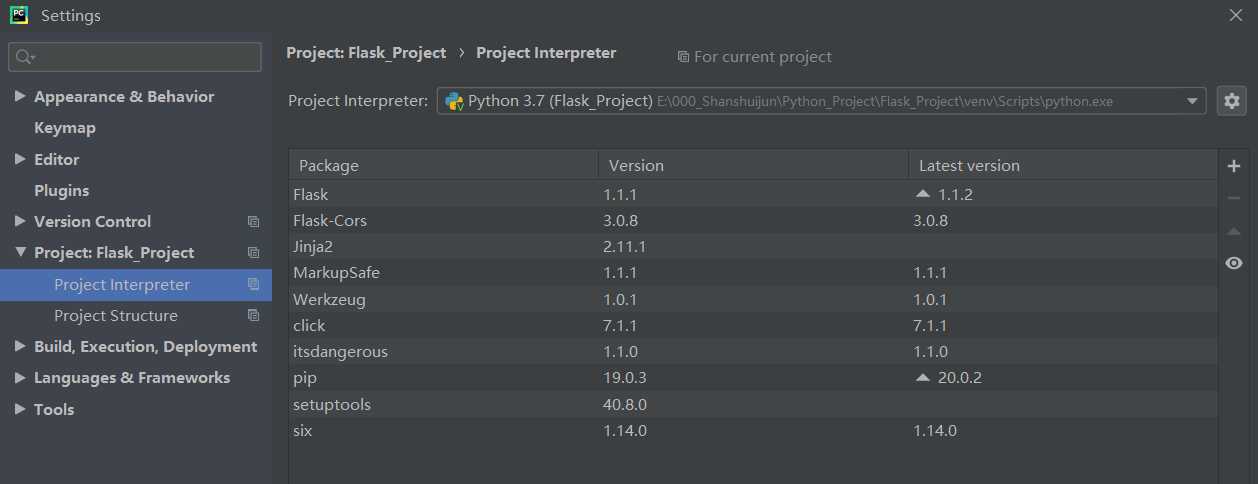Screen dimensions: 1258x484
Task: Expand the Tools section
Action: (20, 409)
